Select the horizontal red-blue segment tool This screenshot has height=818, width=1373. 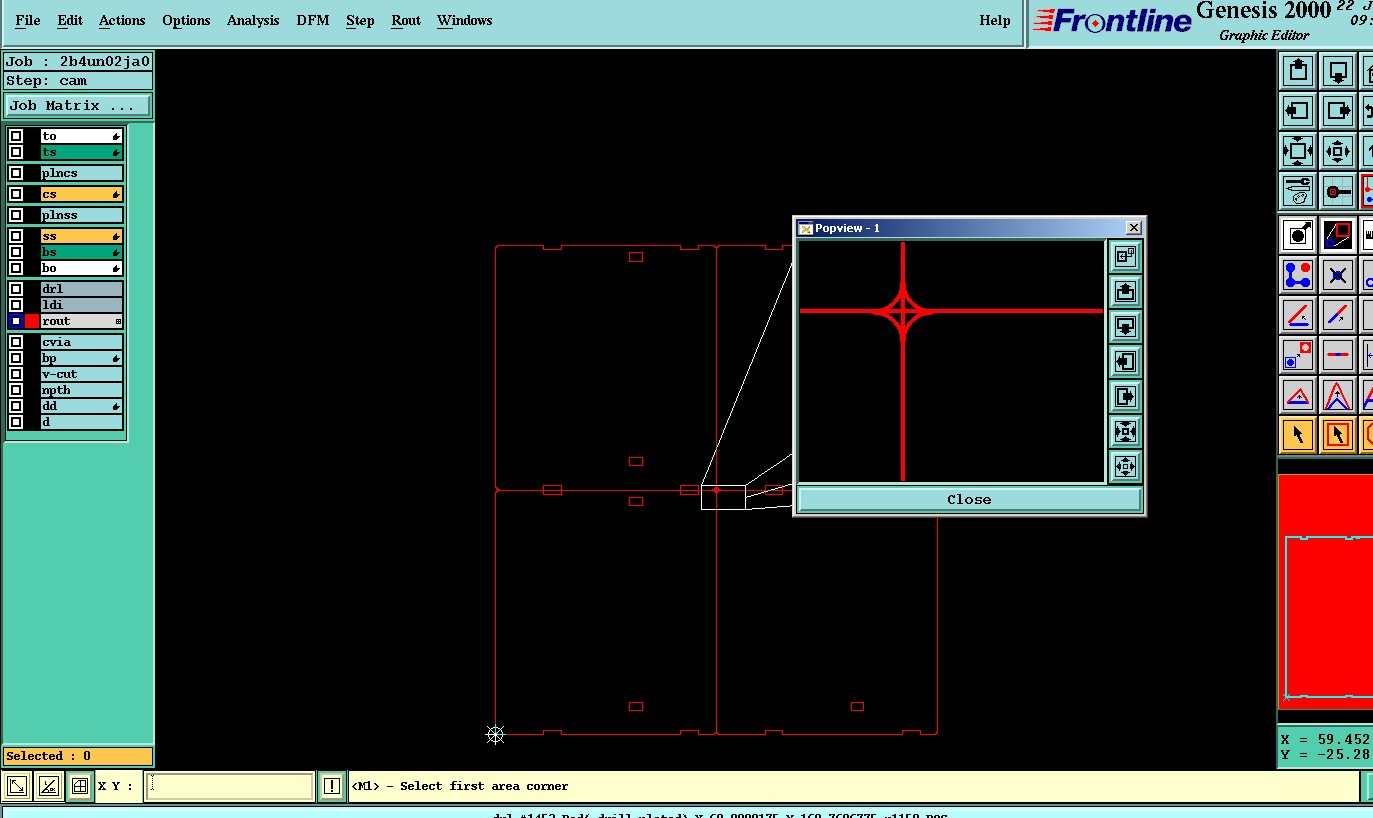1338,355
